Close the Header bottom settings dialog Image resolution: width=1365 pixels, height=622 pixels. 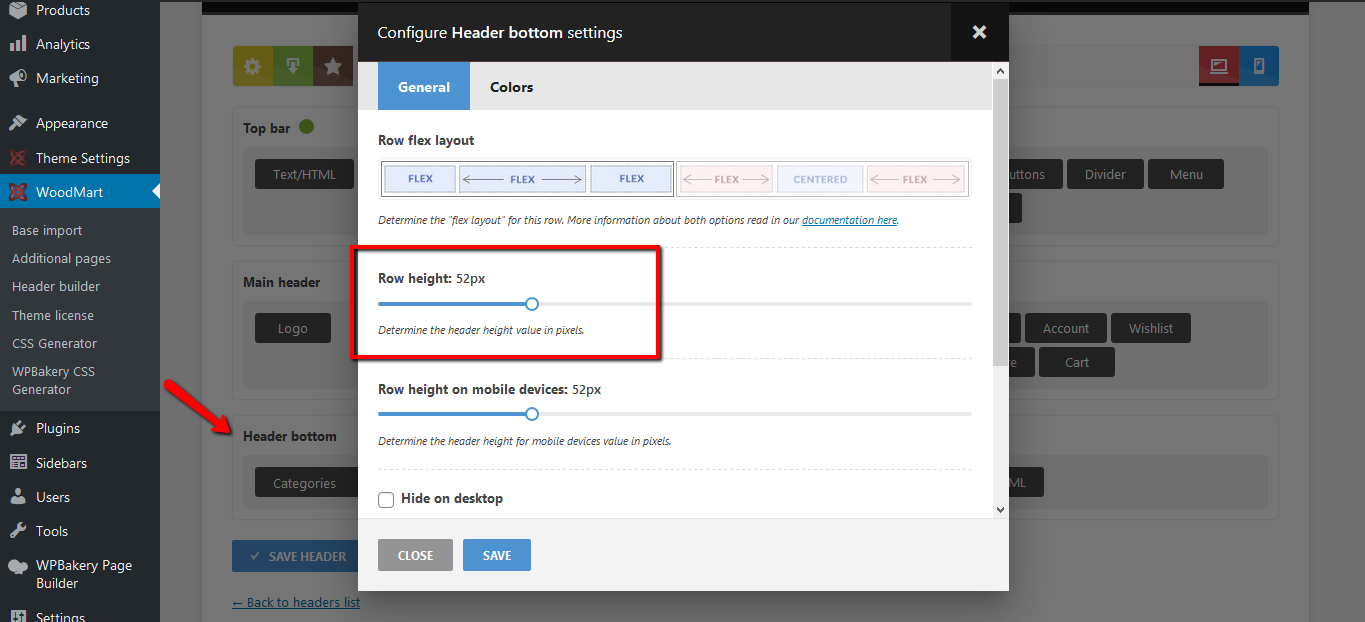click(980, 32)
